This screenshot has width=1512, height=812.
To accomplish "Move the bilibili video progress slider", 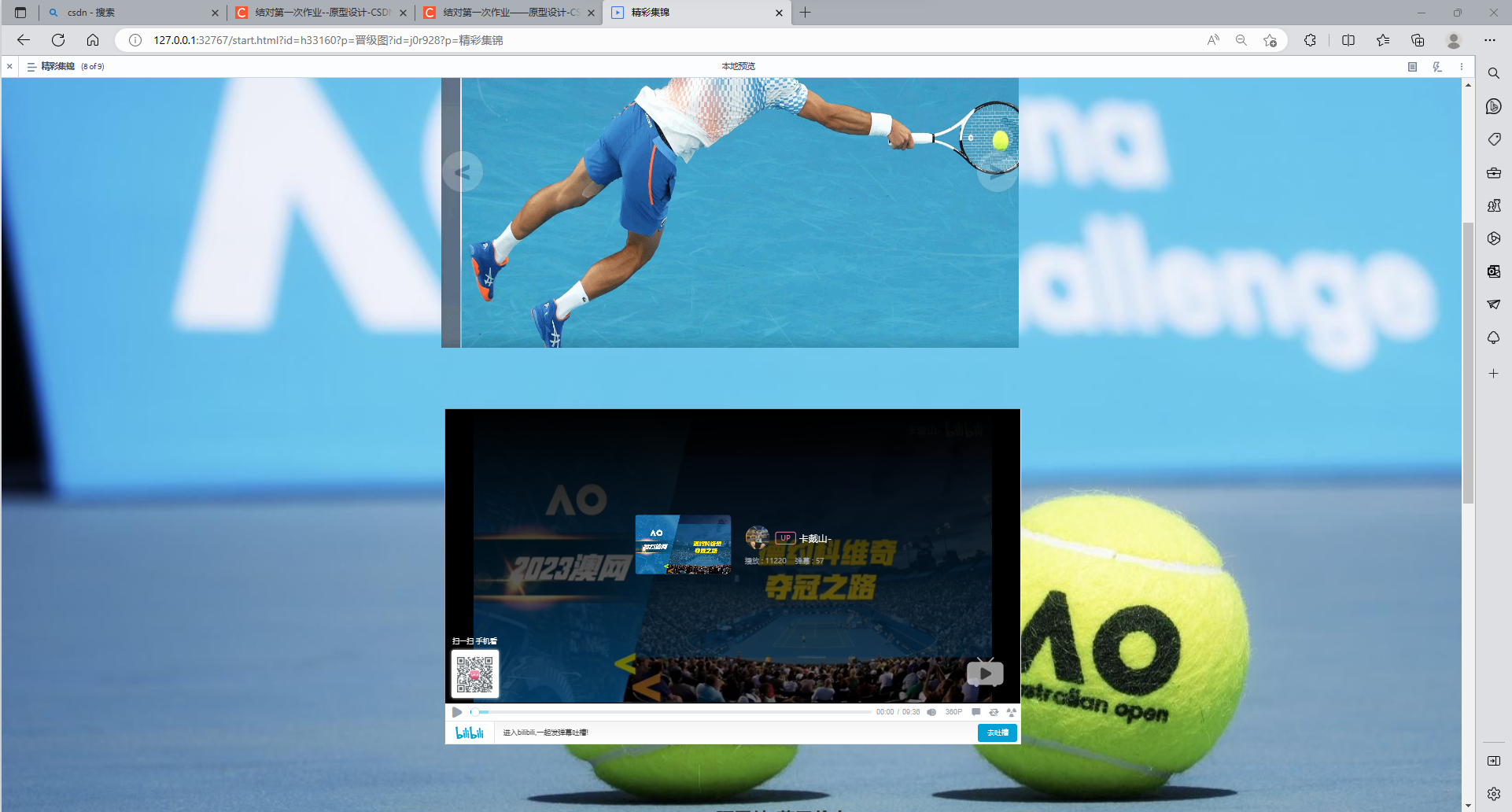I will (x=475, y=712).
